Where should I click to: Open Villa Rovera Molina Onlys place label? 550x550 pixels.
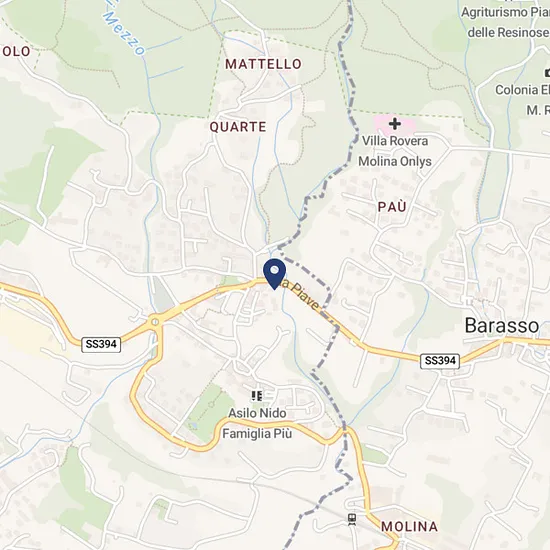[x=395, y=151]
